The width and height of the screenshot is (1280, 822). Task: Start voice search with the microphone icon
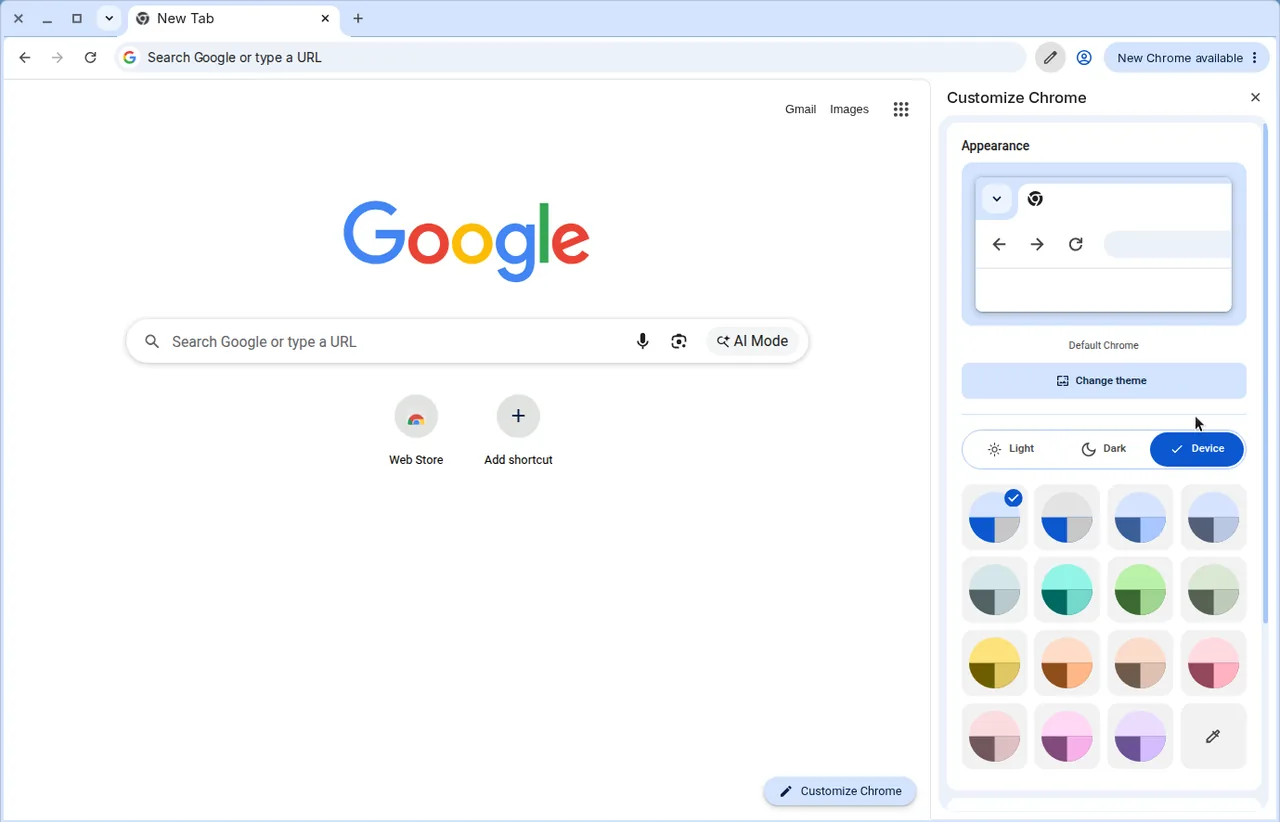(x=643, y=342)
